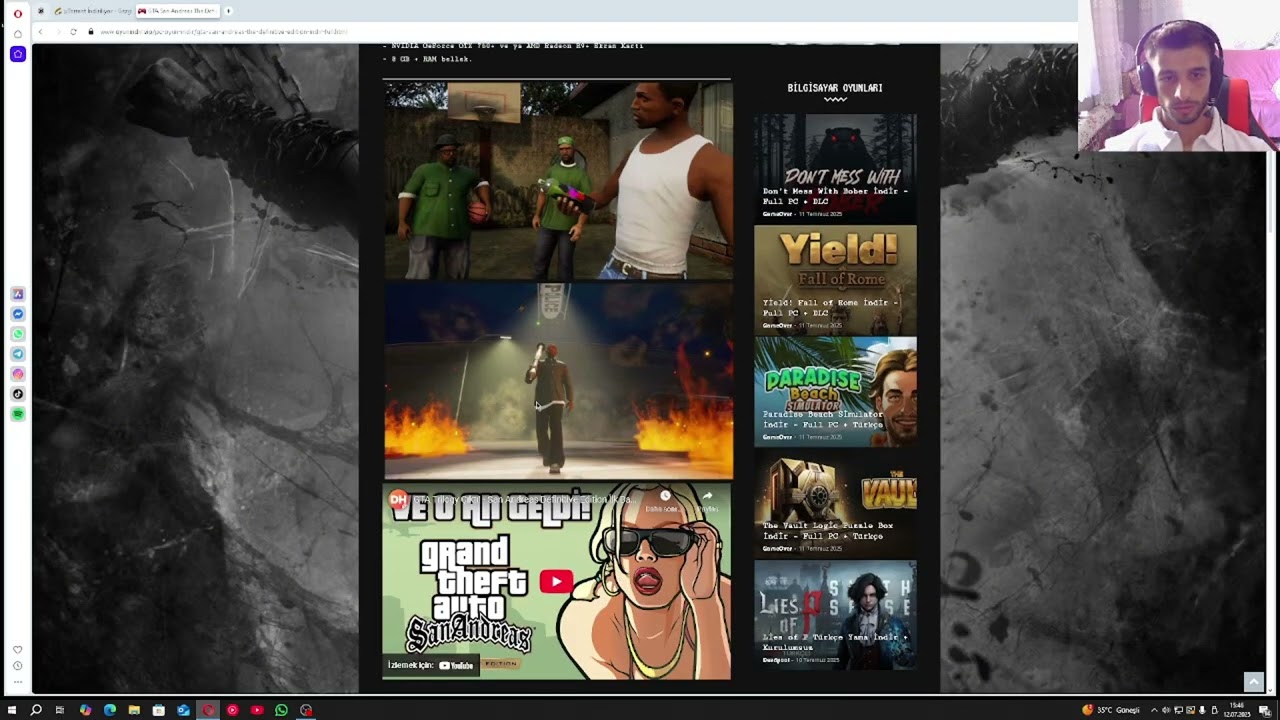This screenshot has height=720, width=1280.
Task: Open WhatsApp from the taskbar
Action: pyautogui.click(x=281, y=710)
